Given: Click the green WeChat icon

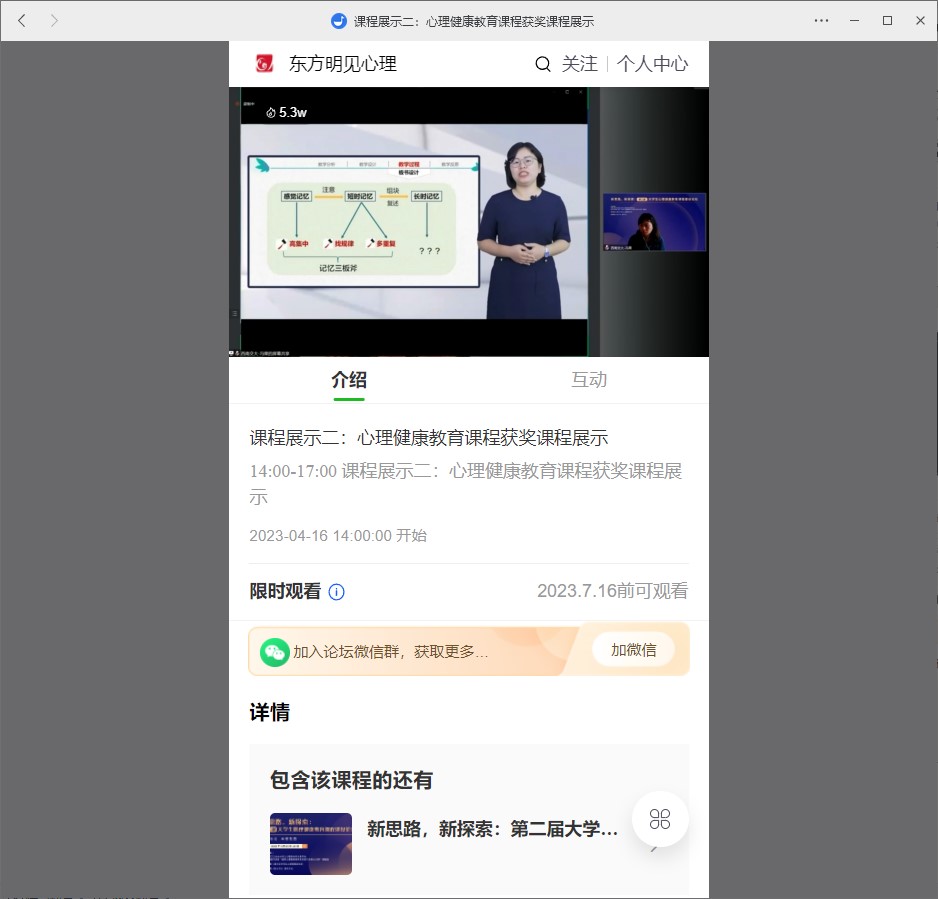Looking at the screenshot, I should [x=275, y=652].
